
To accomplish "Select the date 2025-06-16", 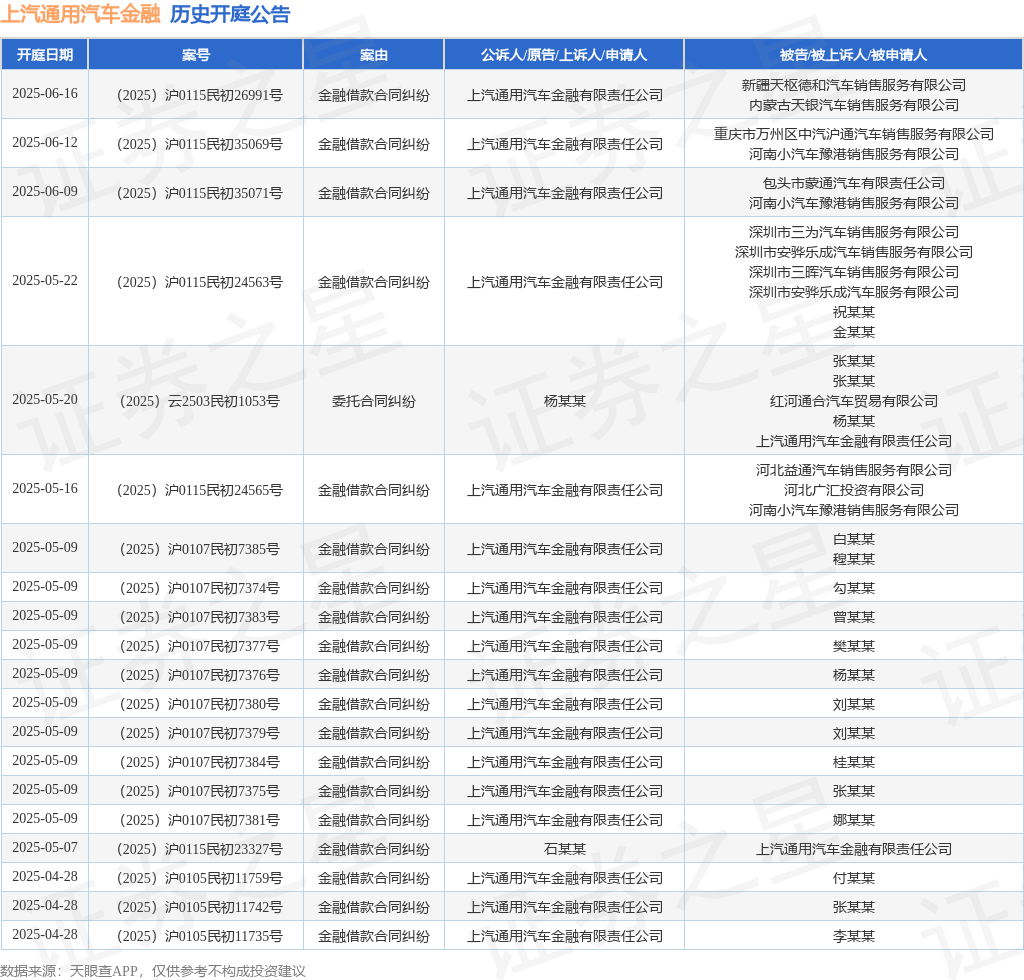I will click(44, 93).
